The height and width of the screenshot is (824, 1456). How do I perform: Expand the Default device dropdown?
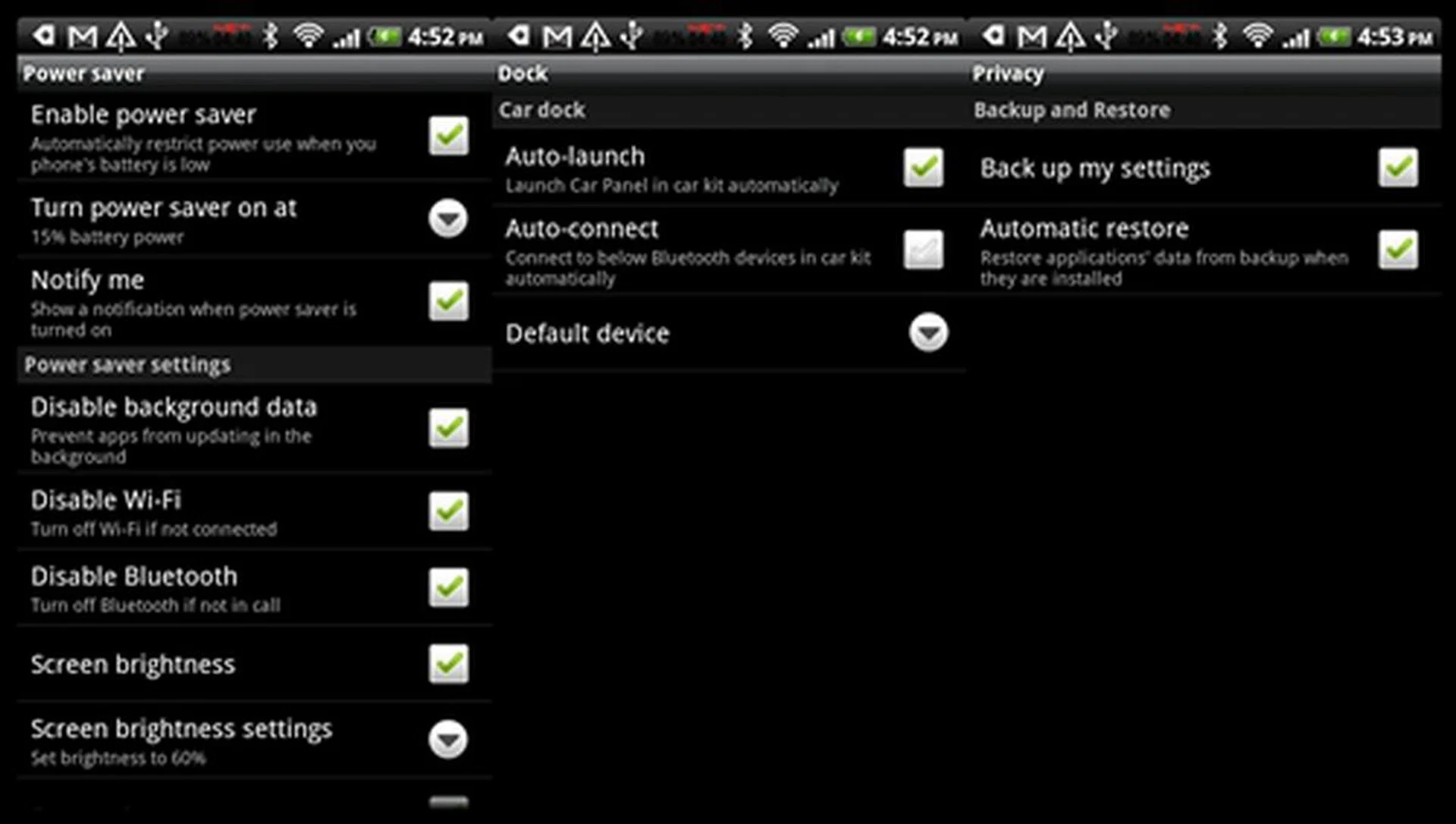tap(928, 332)
